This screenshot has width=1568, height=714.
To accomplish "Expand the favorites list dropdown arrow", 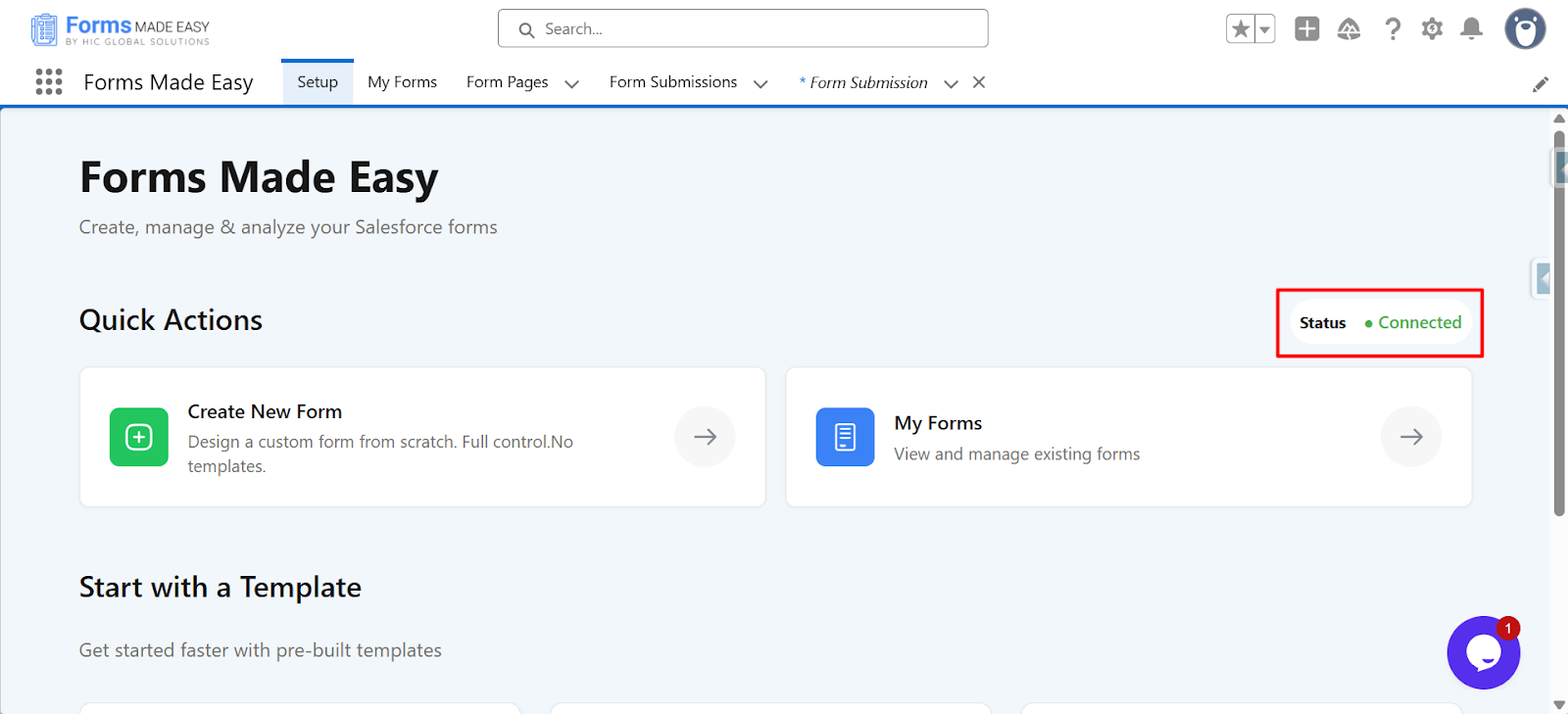I will point(1265,29).
